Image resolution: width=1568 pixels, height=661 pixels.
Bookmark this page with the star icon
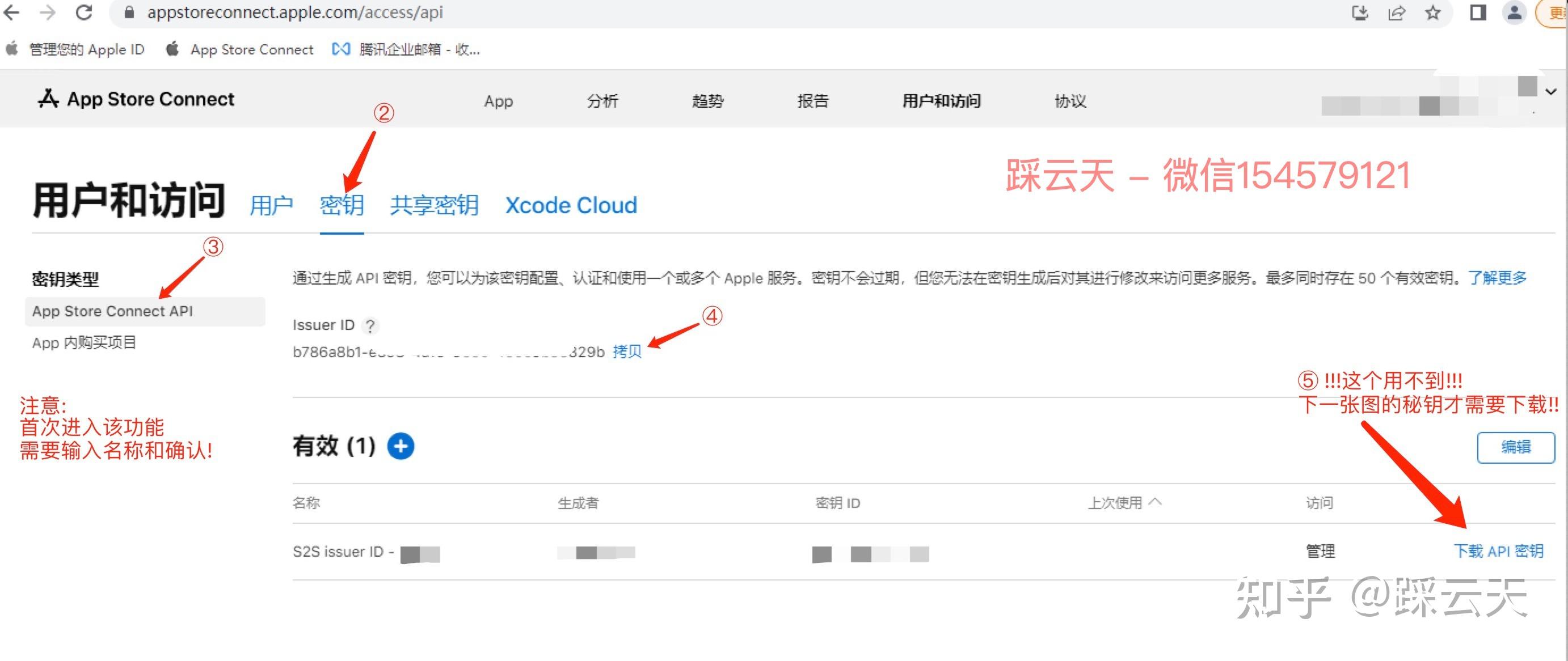point(1434,12)
